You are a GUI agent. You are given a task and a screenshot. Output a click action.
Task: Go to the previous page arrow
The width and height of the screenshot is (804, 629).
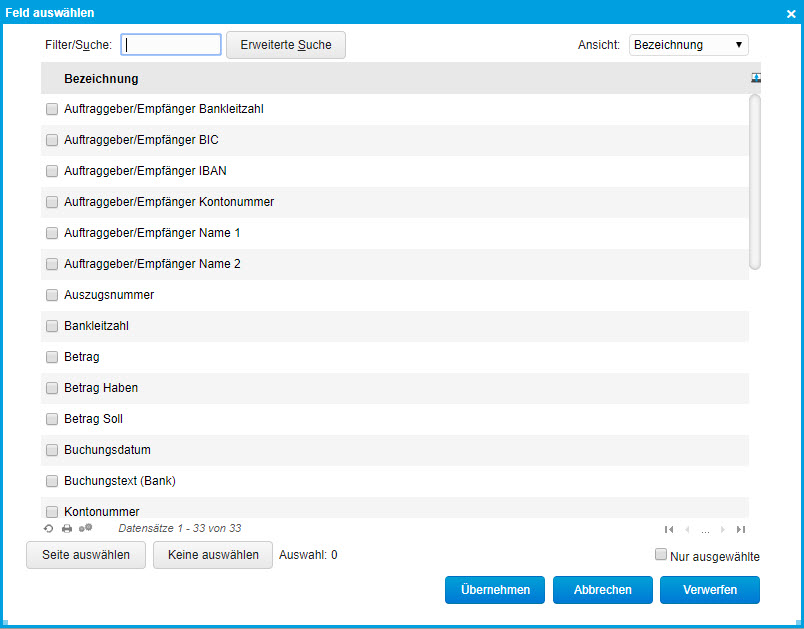pos(687,529)
